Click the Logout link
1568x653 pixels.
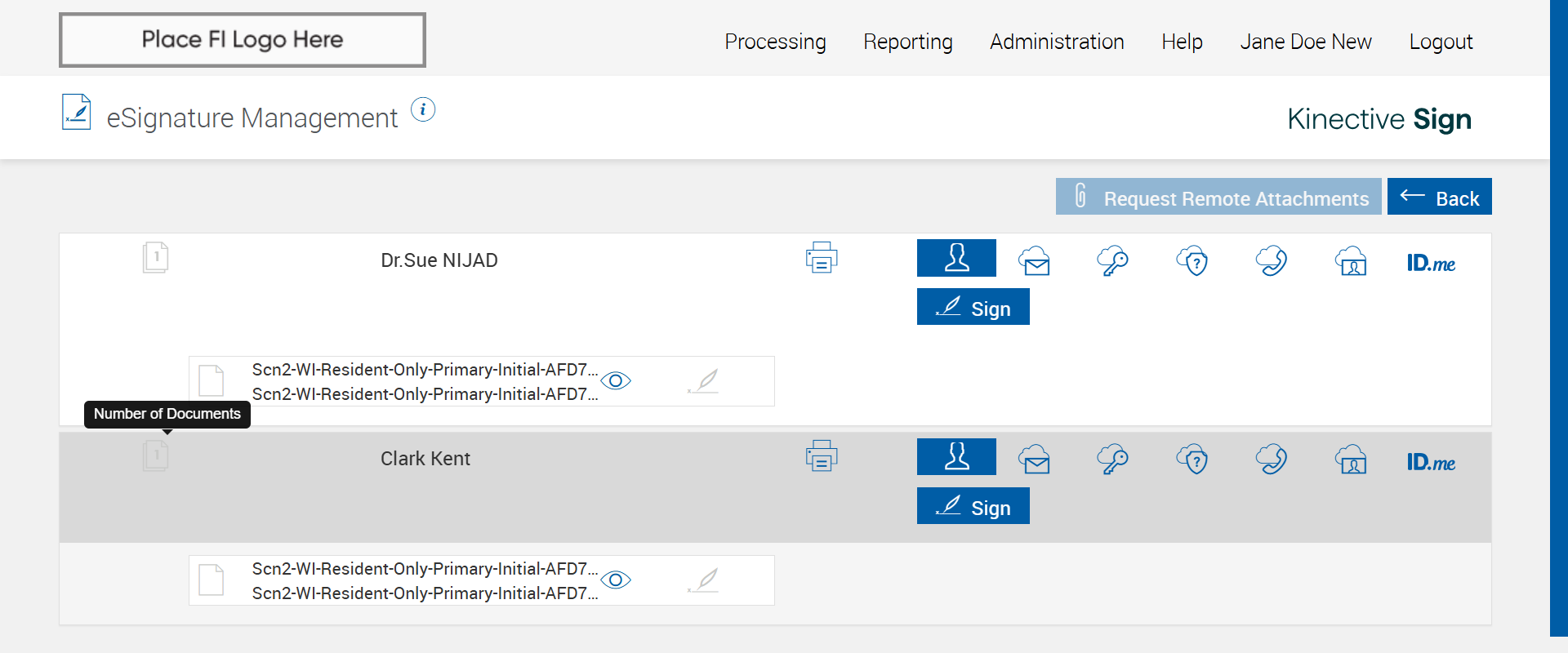[1441, 42]
